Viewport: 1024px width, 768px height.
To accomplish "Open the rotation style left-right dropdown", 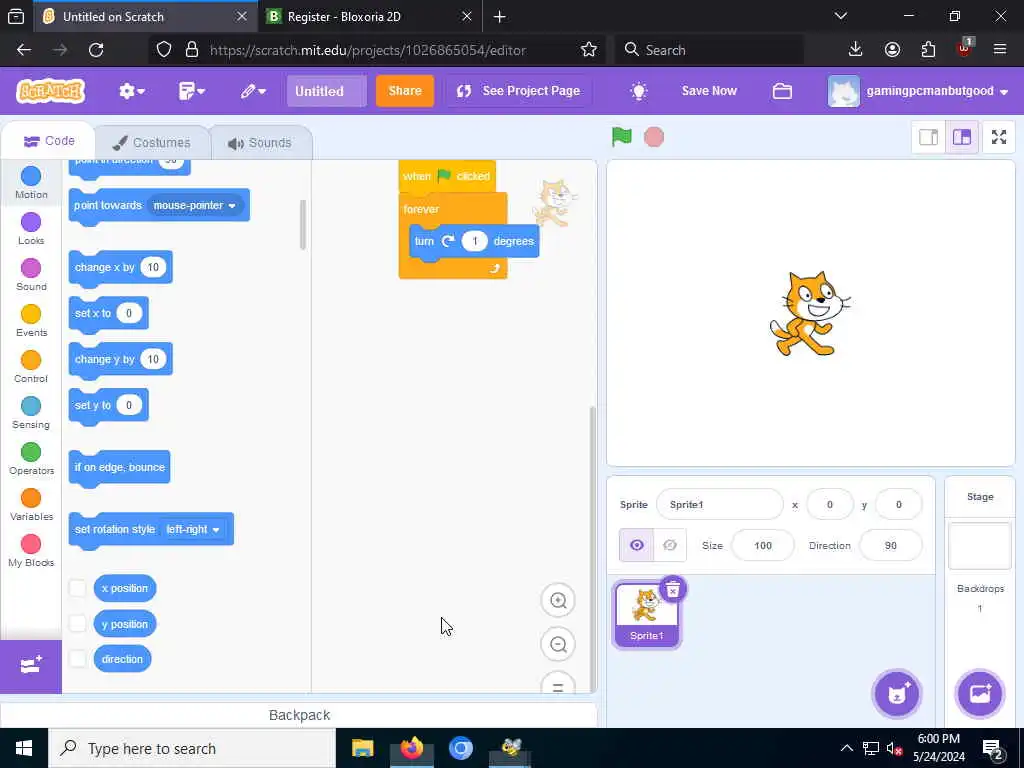I will (x=193, y=529).
